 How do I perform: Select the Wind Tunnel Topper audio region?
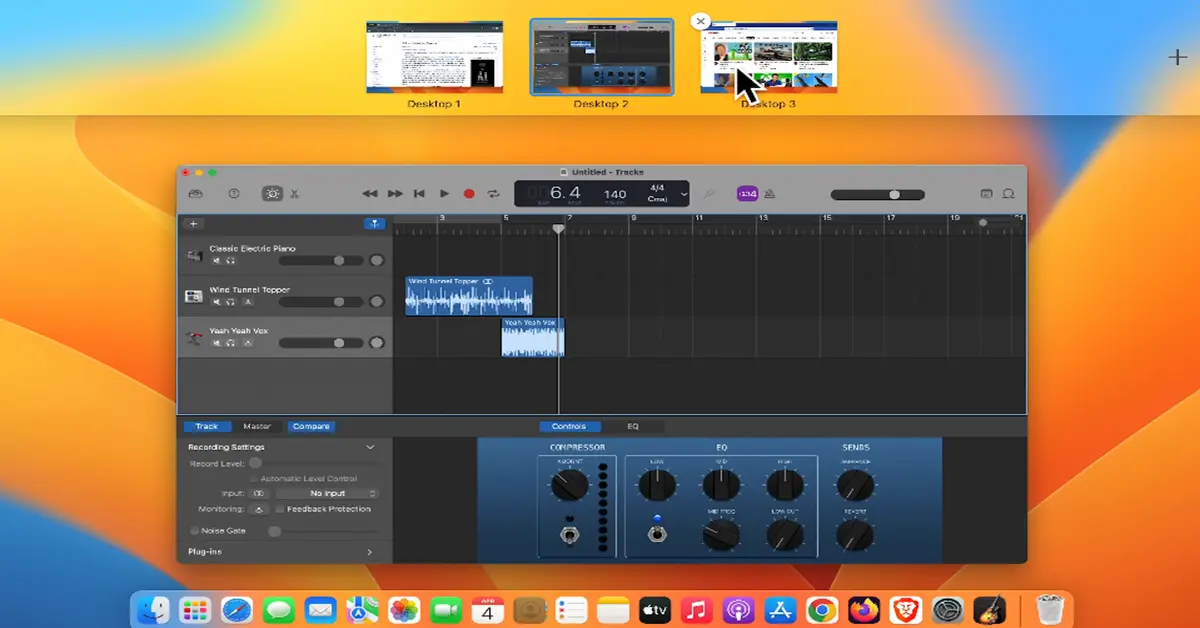pyautogui.click(x=469, y=296)
